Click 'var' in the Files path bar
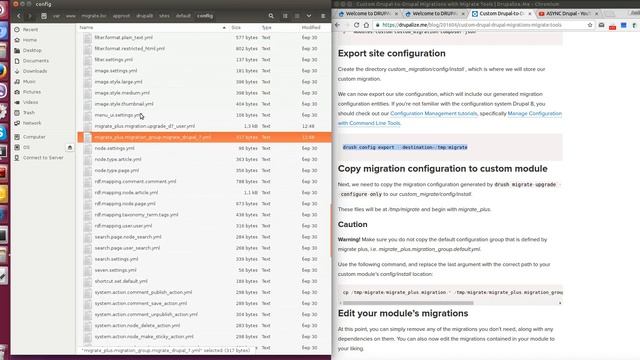The image size is (640, 360). coord(56,16)
